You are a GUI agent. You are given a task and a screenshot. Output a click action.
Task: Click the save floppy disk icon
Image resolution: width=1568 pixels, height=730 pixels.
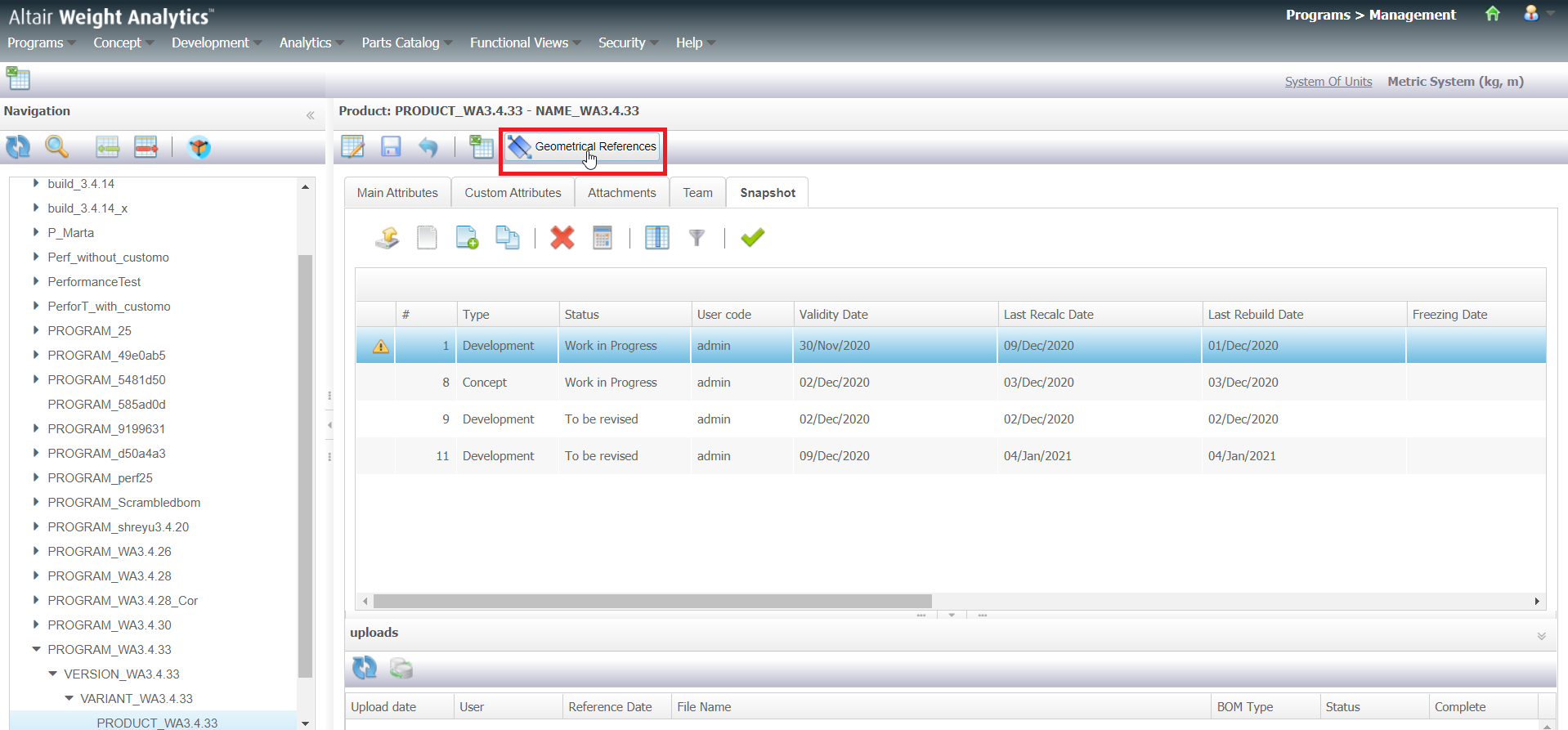(x=391, y=147)
